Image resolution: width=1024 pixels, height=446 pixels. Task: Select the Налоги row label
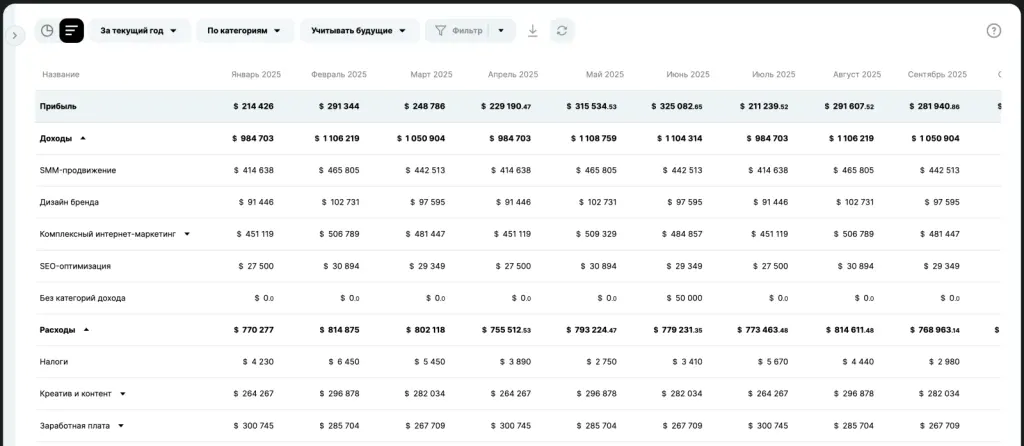54,362
